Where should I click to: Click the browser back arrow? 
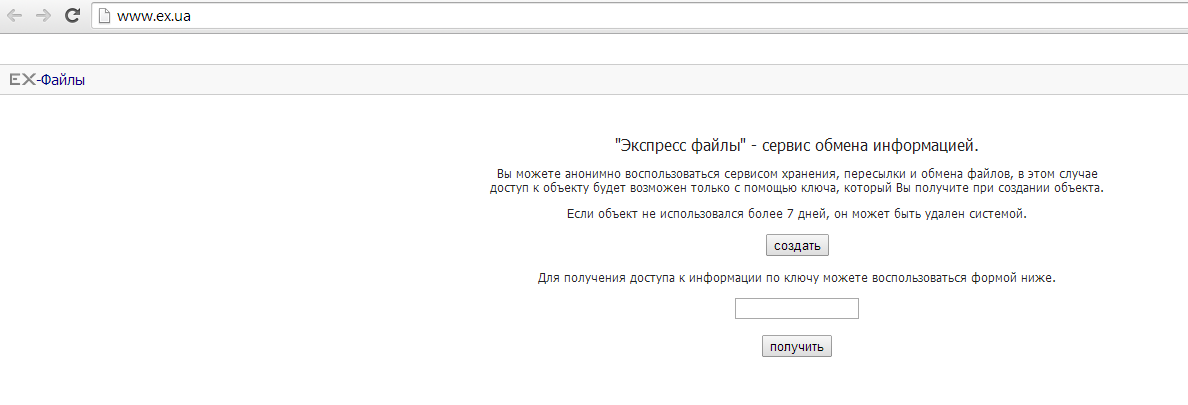click(x=14, y=15)
